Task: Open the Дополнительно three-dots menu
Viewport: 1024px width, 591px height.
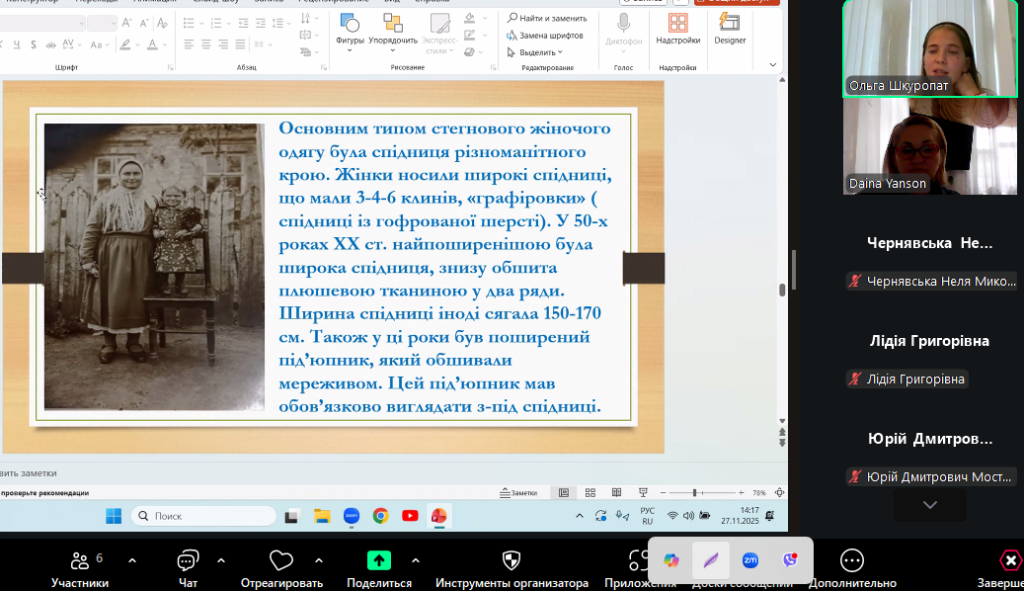Action: [852, 561]
